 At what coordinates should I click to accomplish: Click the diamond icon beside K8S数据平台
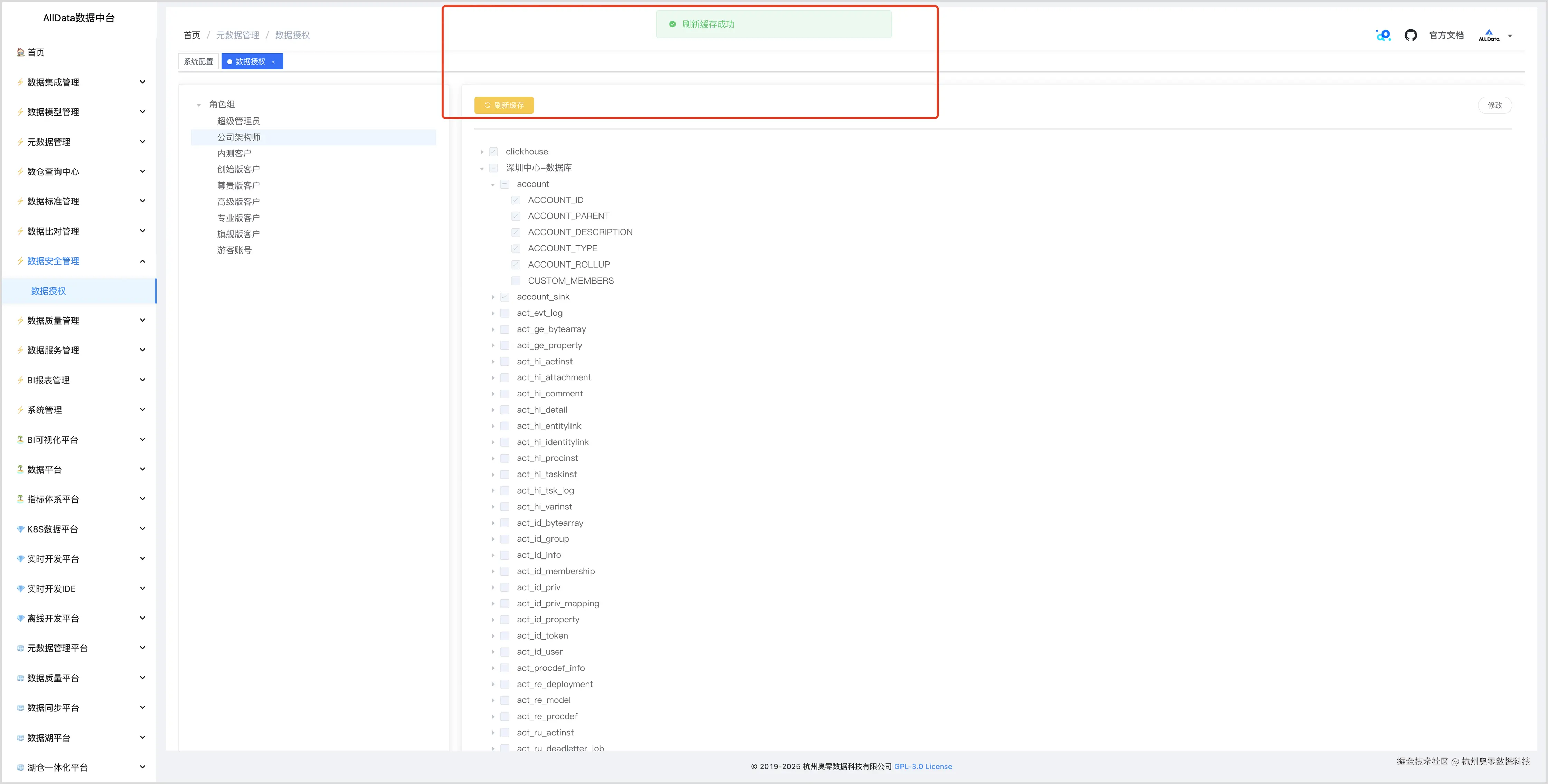click(x=20, y=529)
